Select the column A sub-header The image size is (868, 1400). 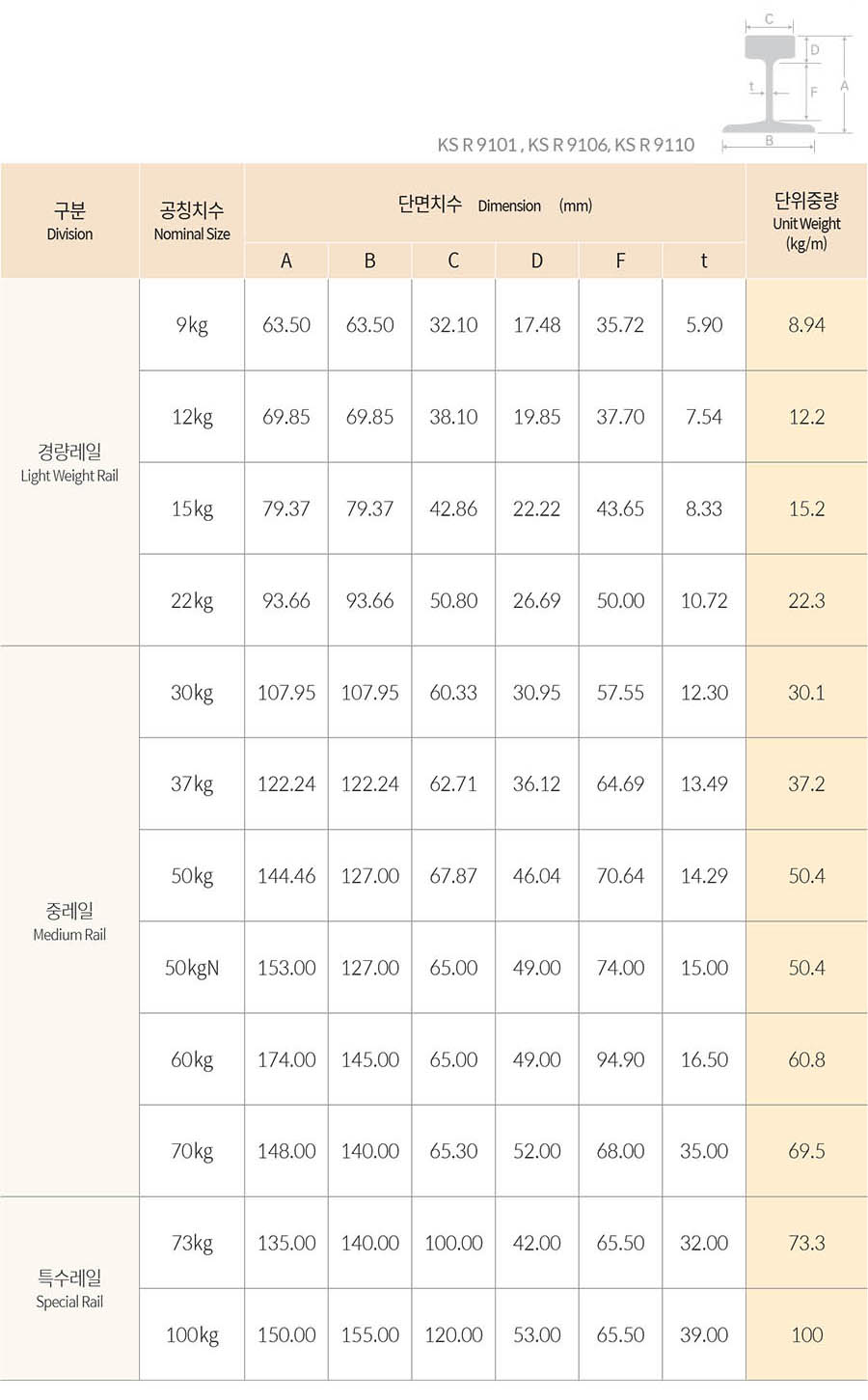tap(286, 261)
